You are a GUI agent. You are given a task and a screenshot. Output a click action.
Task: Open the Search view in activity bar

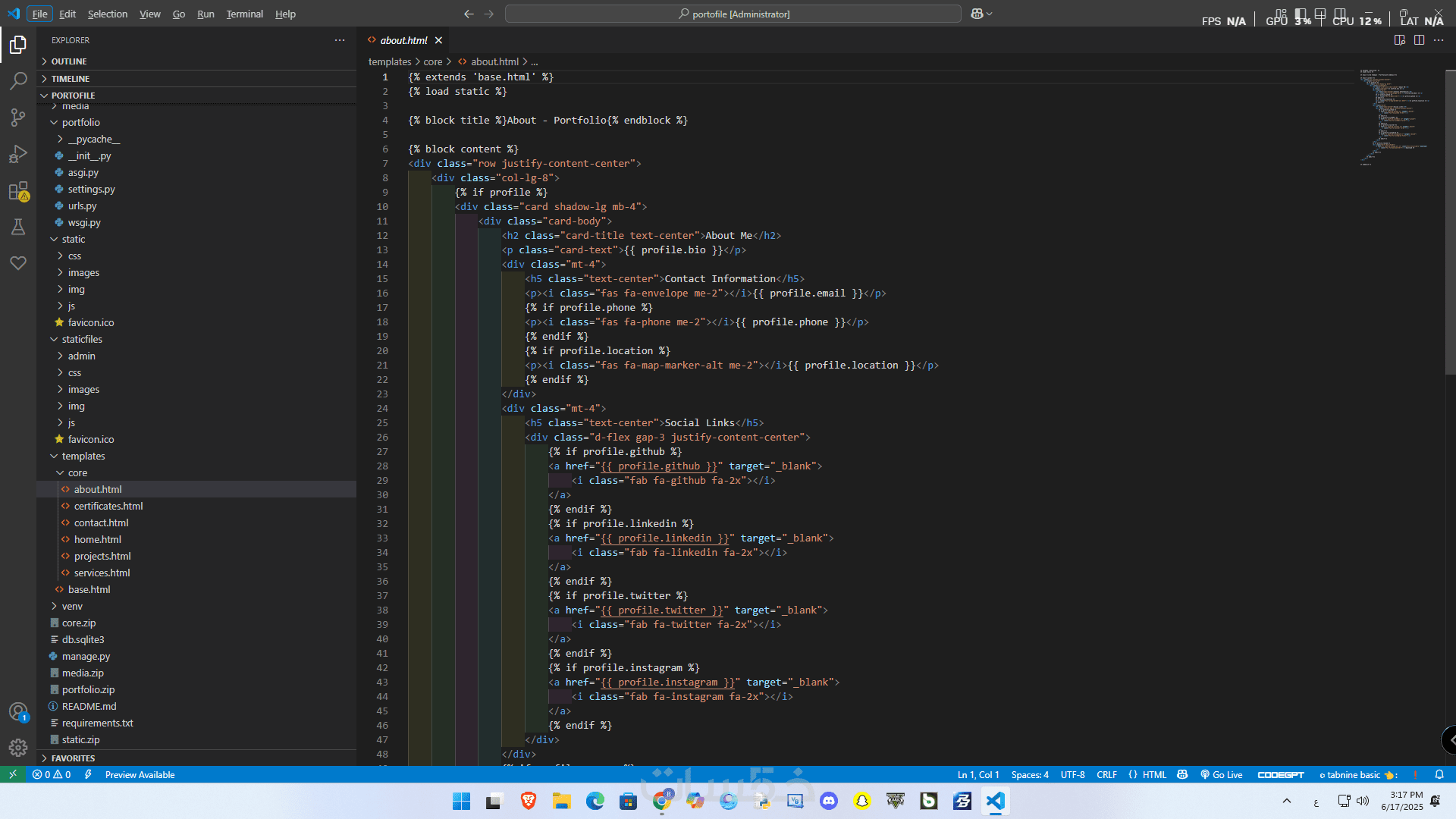[x=18, y=81]
